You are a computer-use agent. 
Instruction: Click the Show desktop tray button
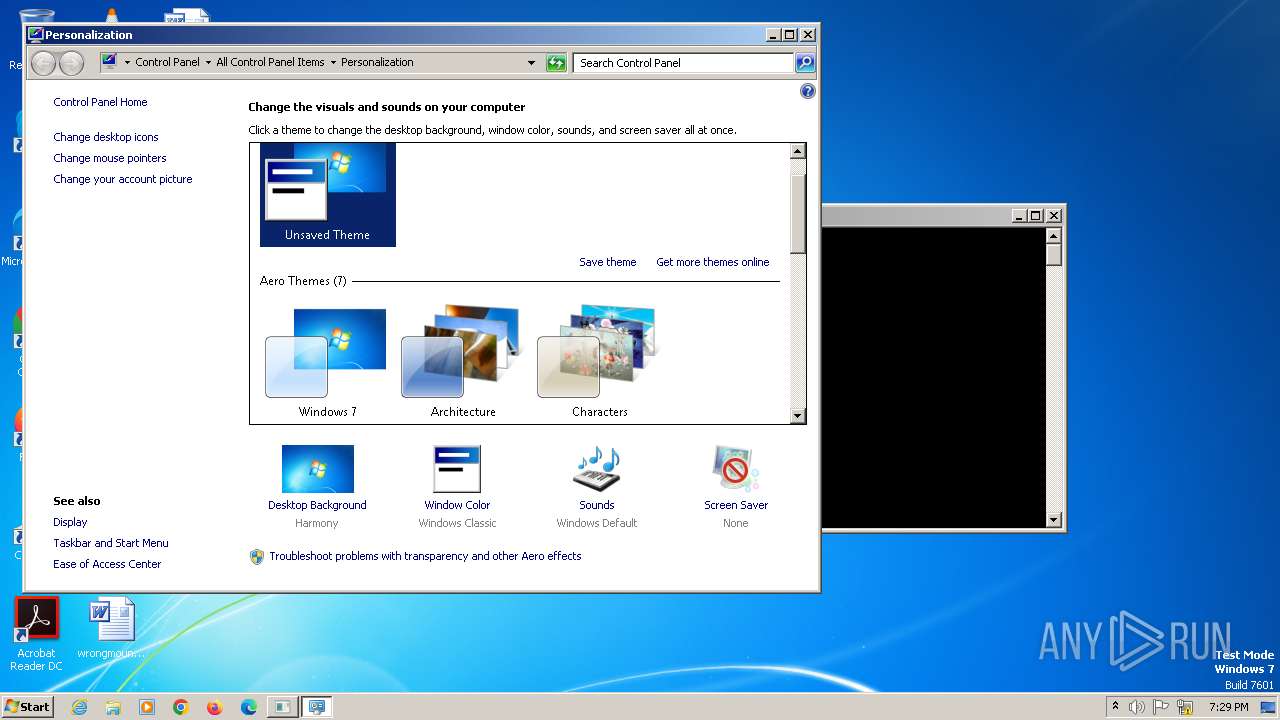tap(1269, 707)
